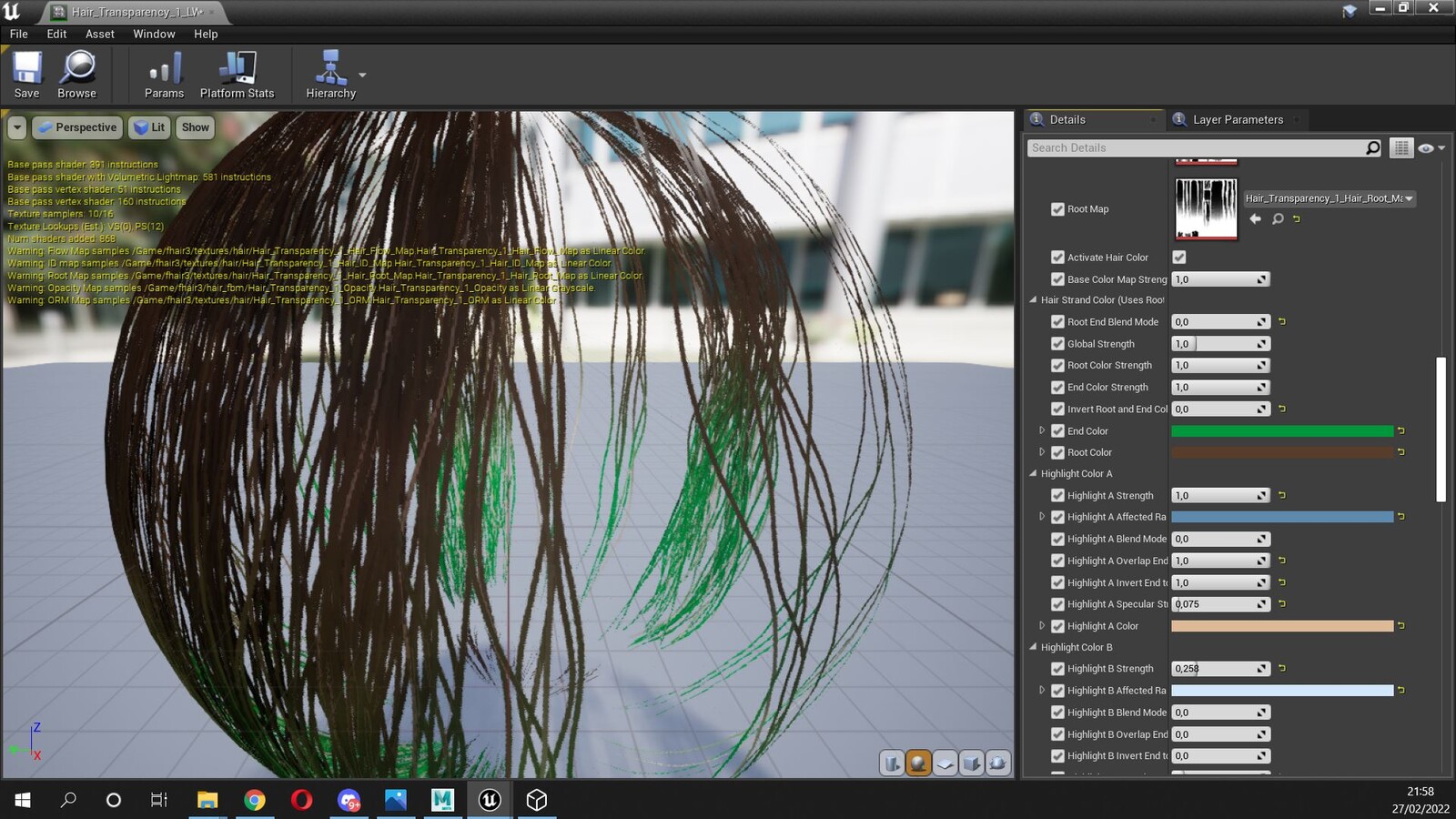Toggle the Root Map override checkbox
Image resolution: width=1456 pixels, height=819 pixels.
1057,209
